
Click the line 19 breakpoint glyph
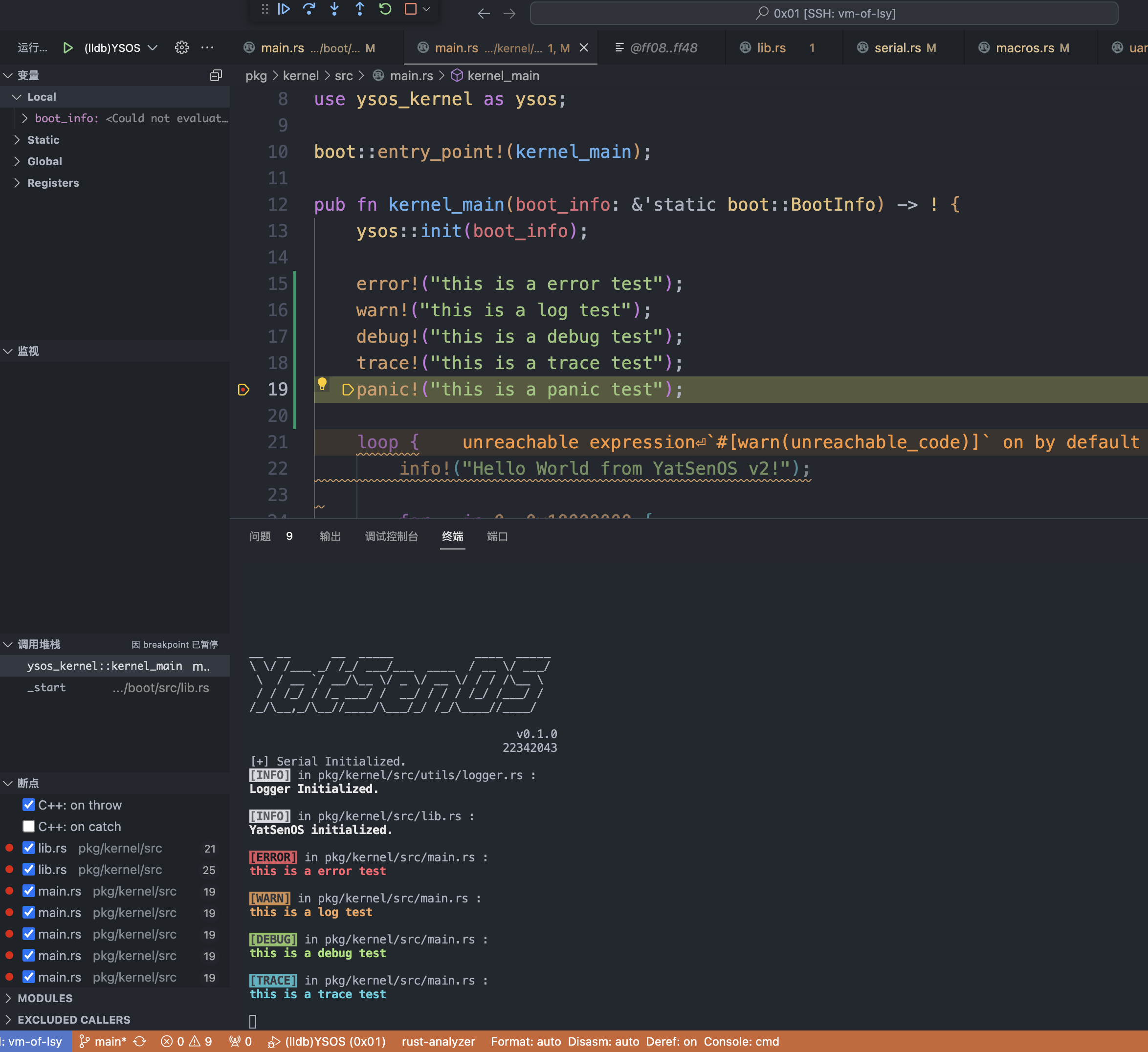pyautogui.click(x=243, y=390)
